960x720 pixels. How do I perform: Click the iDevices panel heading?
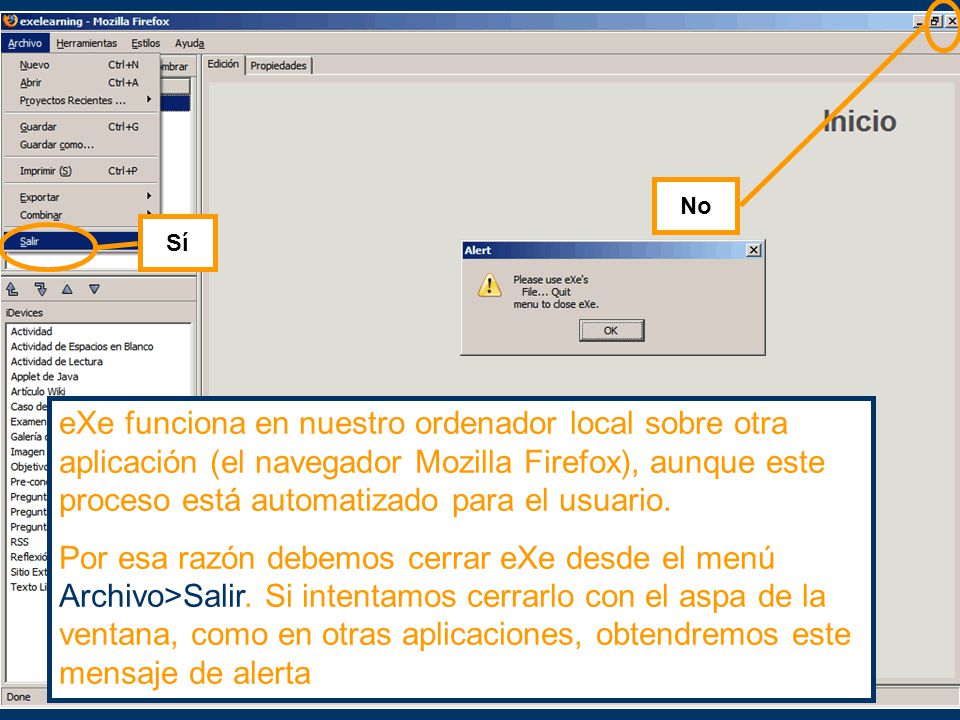click(24, 313)
